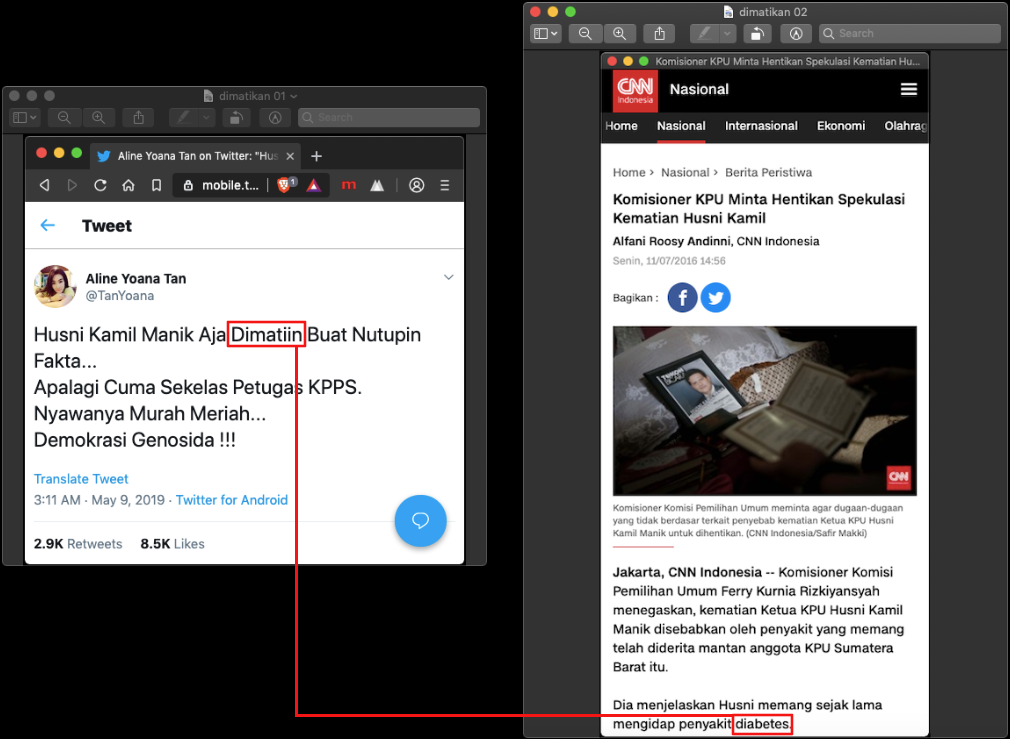Click the zoom in icon on dimatikan 02 window
The width and height of the screenshot is (1010, 739).
pos(620,33)
